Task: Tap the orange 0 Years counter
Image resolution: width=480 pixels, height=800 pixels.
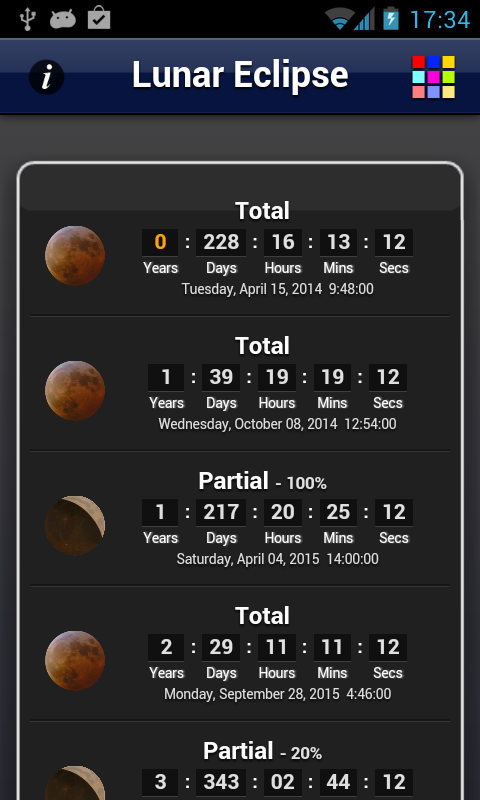Action: coord(160,242)
